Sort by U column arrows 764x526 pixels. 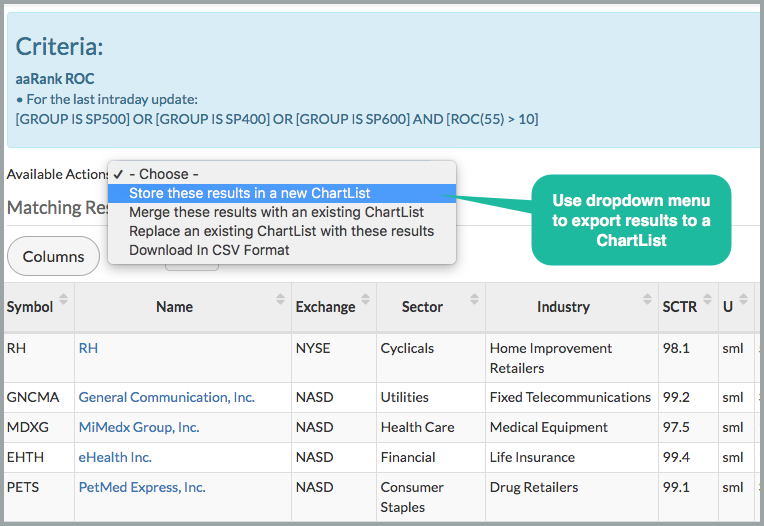click(742, 300)
